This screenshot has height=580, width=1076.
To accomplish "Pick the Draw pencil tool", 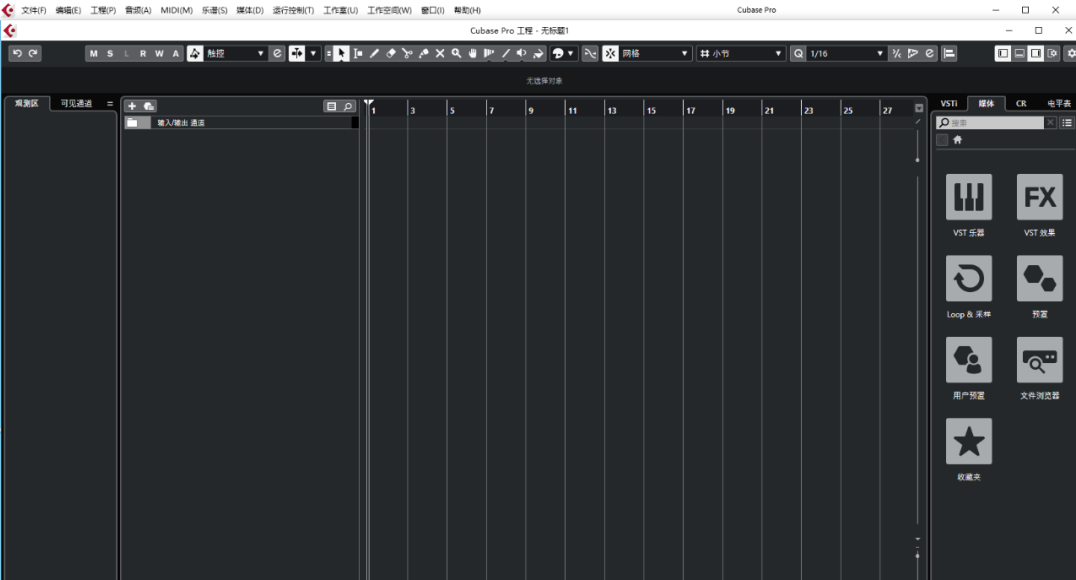I will click(x=374, y=53).
